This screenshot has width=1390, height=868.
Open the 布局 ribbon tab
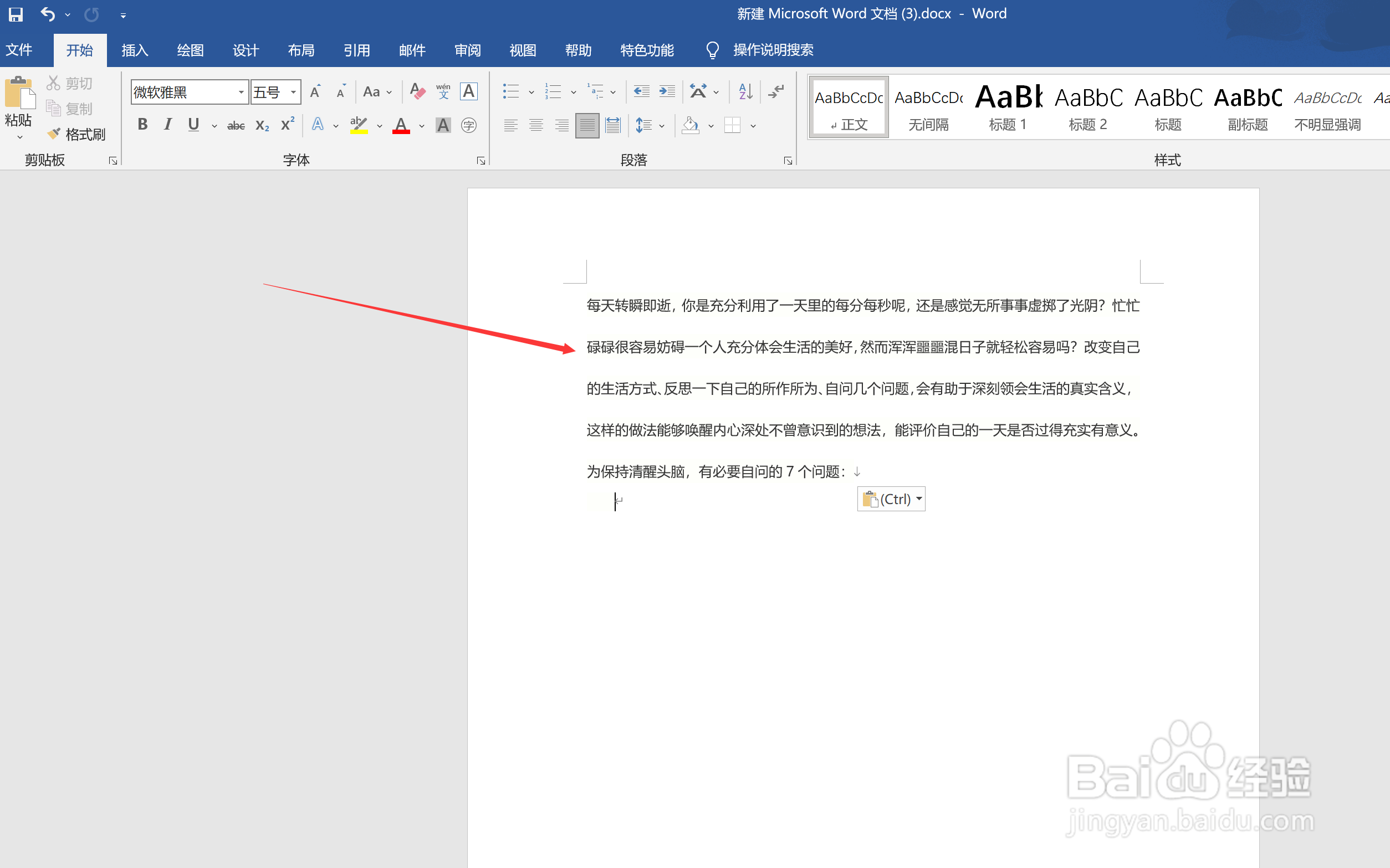point(301,50)
